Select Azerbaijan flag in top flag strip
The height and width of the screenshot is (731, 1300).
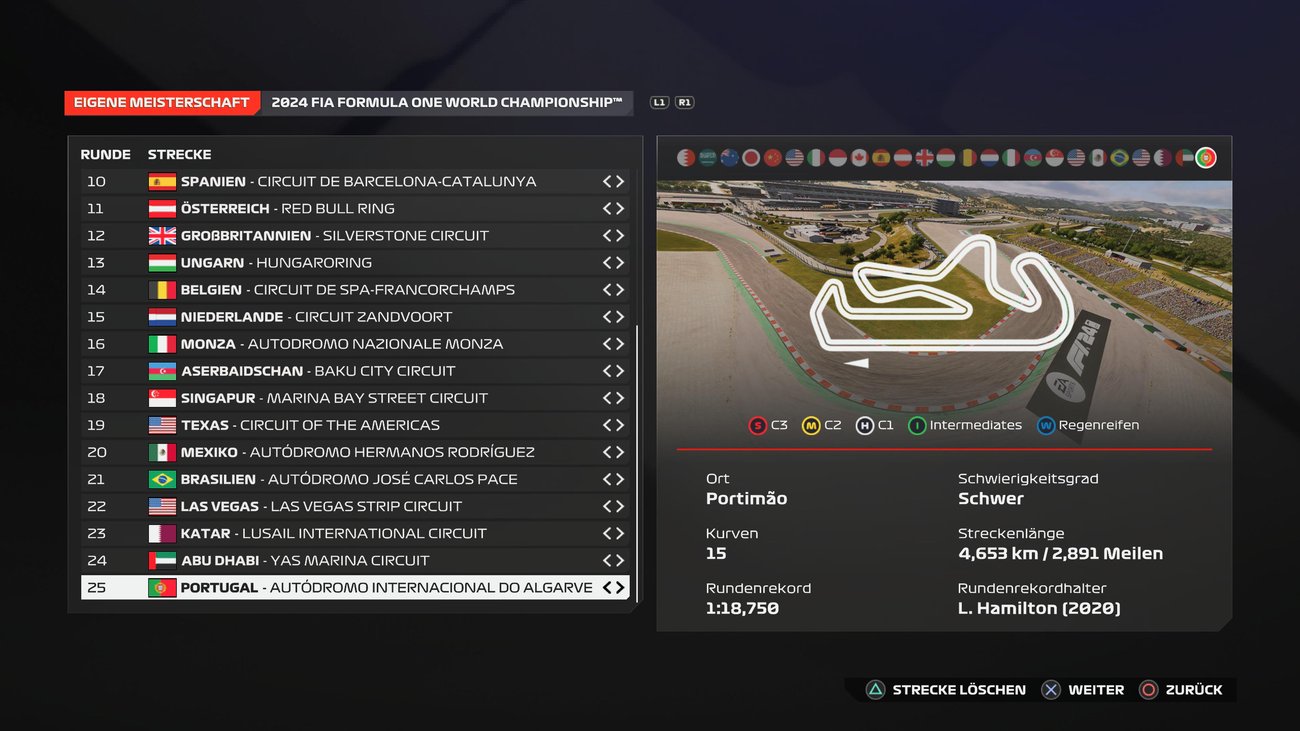(x=1033, y=158)
